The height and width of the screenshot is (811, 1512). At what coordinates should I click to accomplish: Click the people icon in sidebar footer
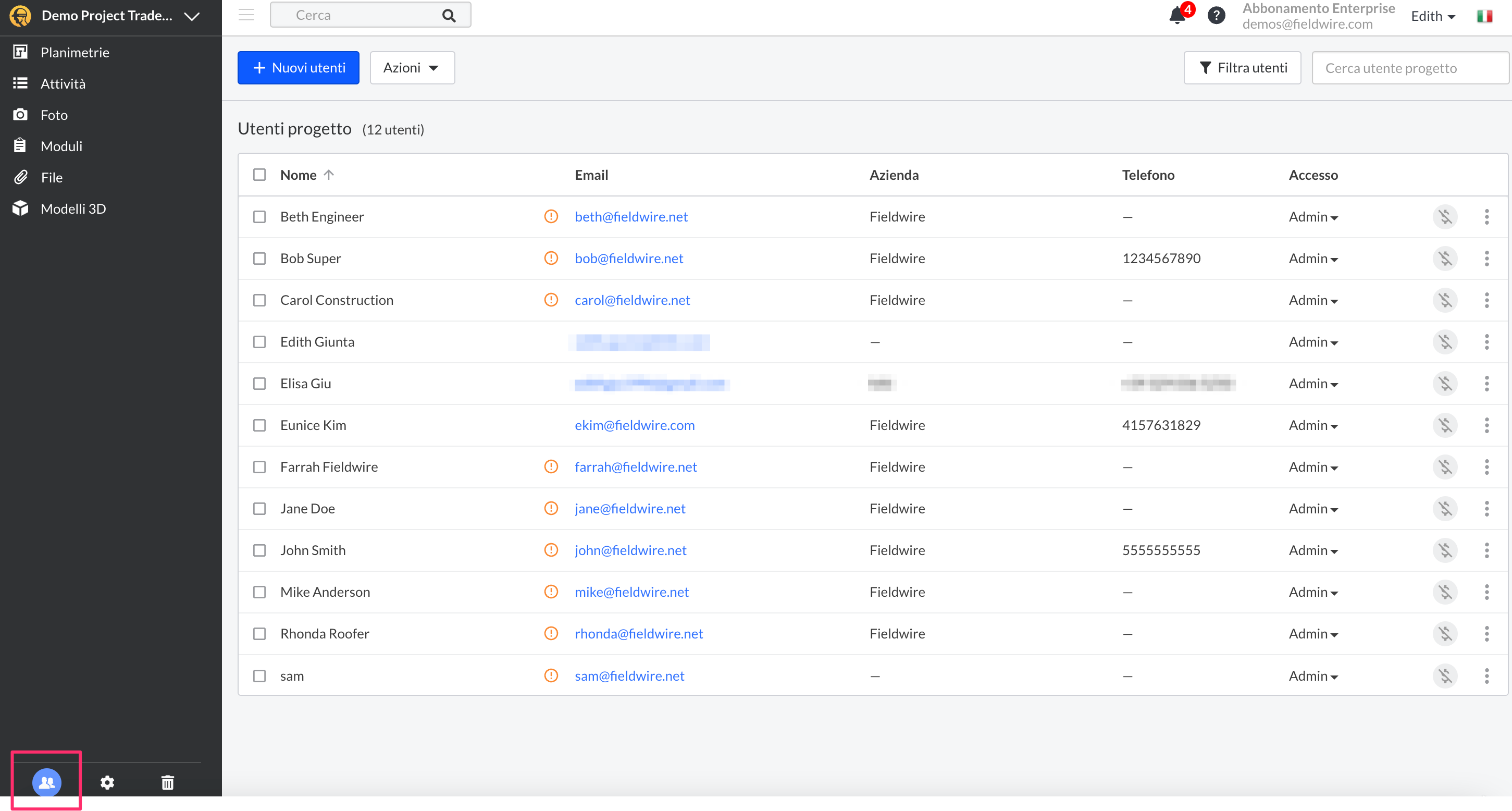click(46, 782)
